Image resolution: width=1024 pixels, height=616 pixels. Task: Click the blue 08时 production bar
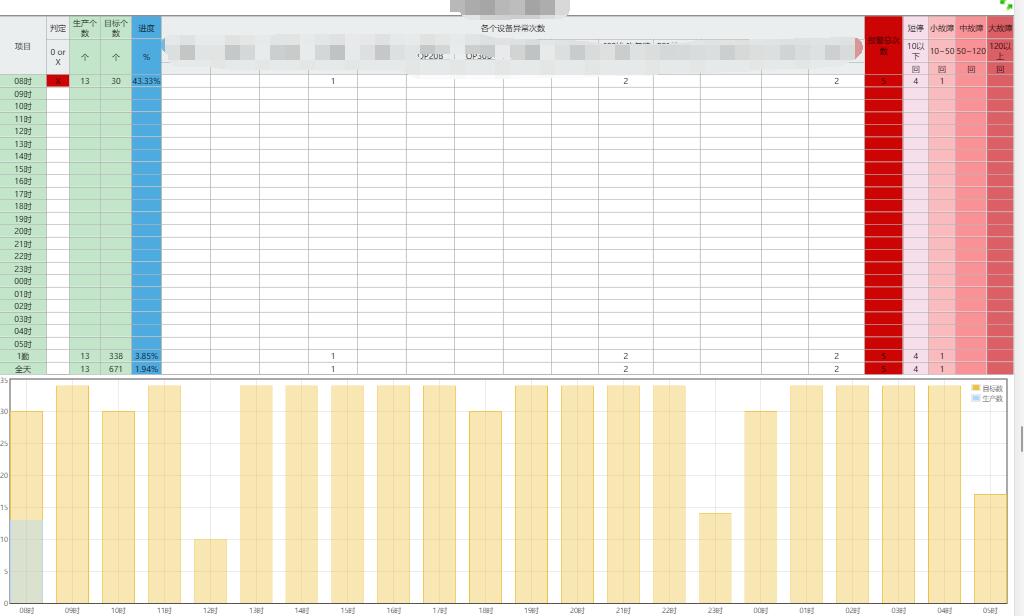tap(27, 560)
